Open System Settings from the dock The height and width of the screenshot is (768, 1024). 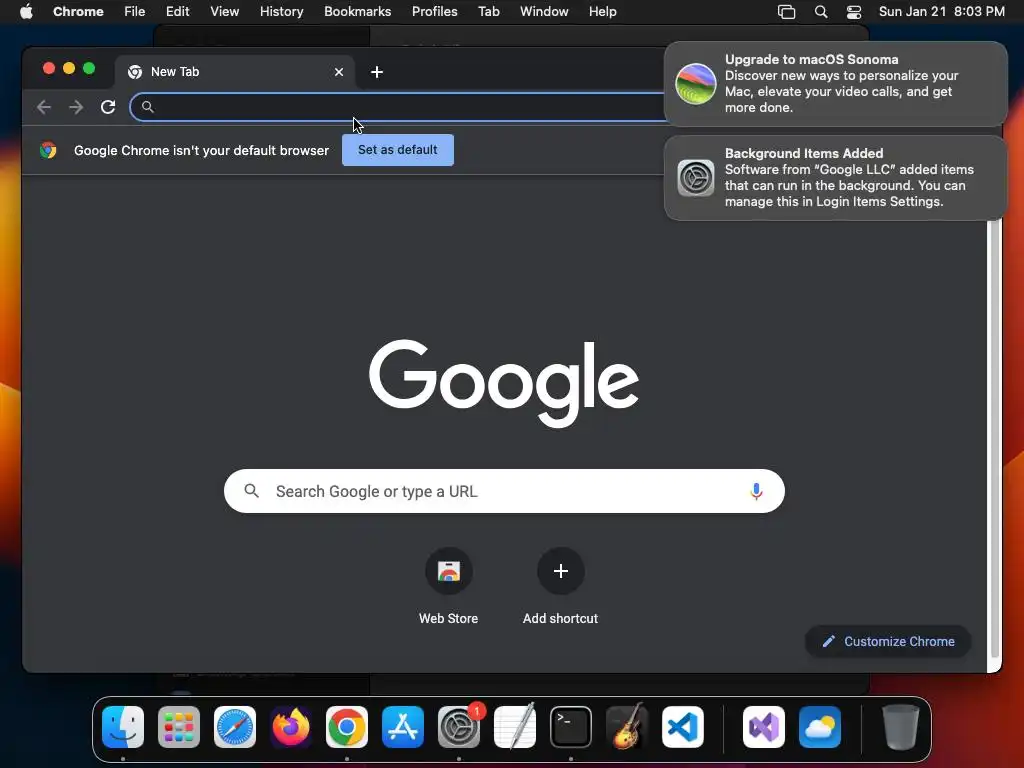[x=458, y=727]
